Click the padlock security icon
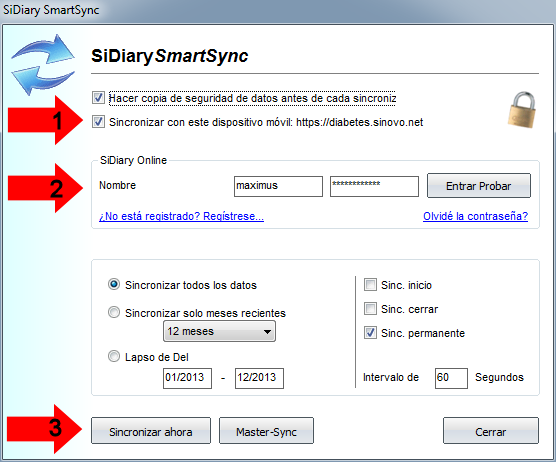The width and height of the screenshot is (556, 462). click(x=522, y=110)
